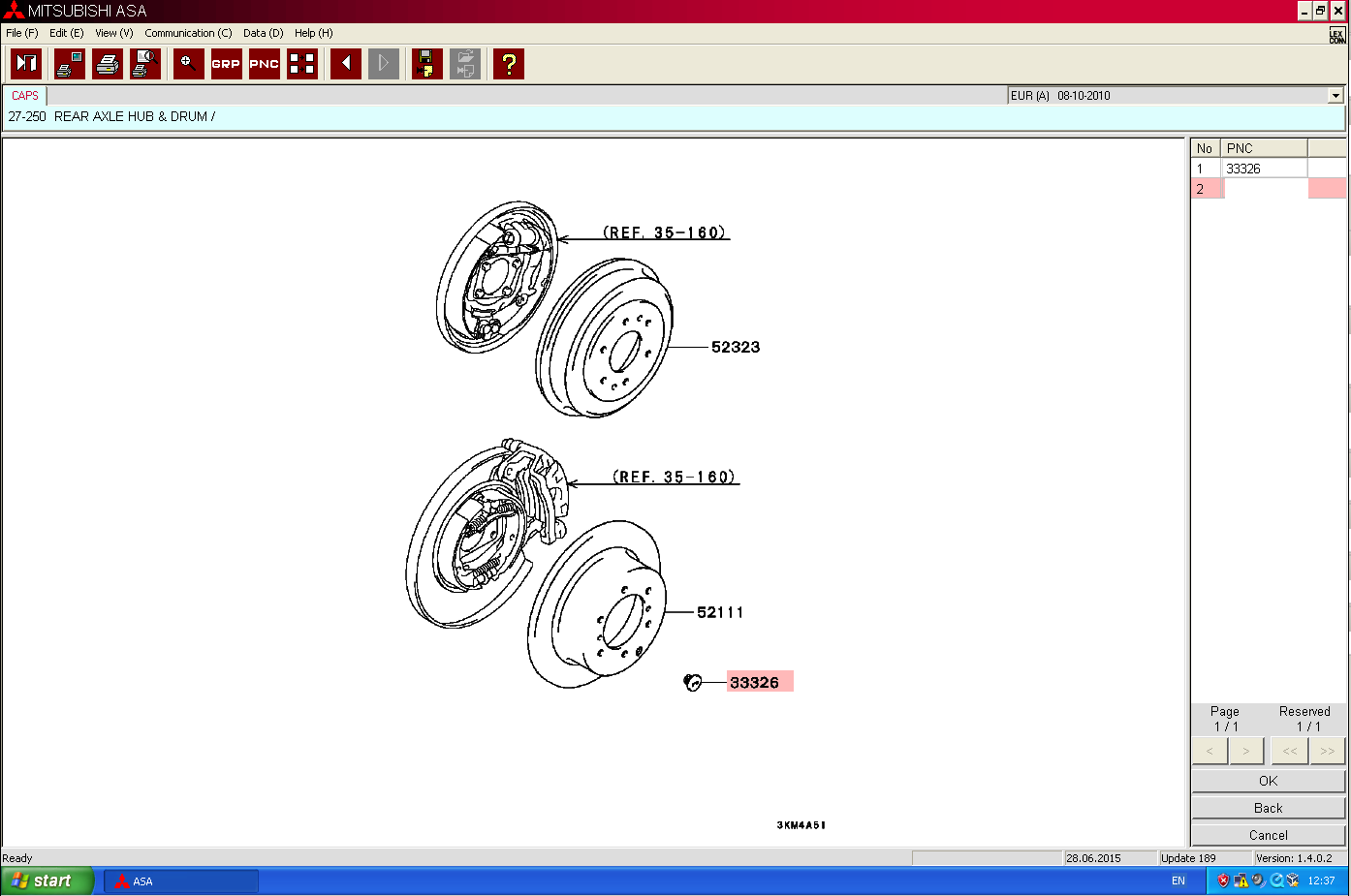Click the floppy disk save-to-note icon

click(427, 64)
